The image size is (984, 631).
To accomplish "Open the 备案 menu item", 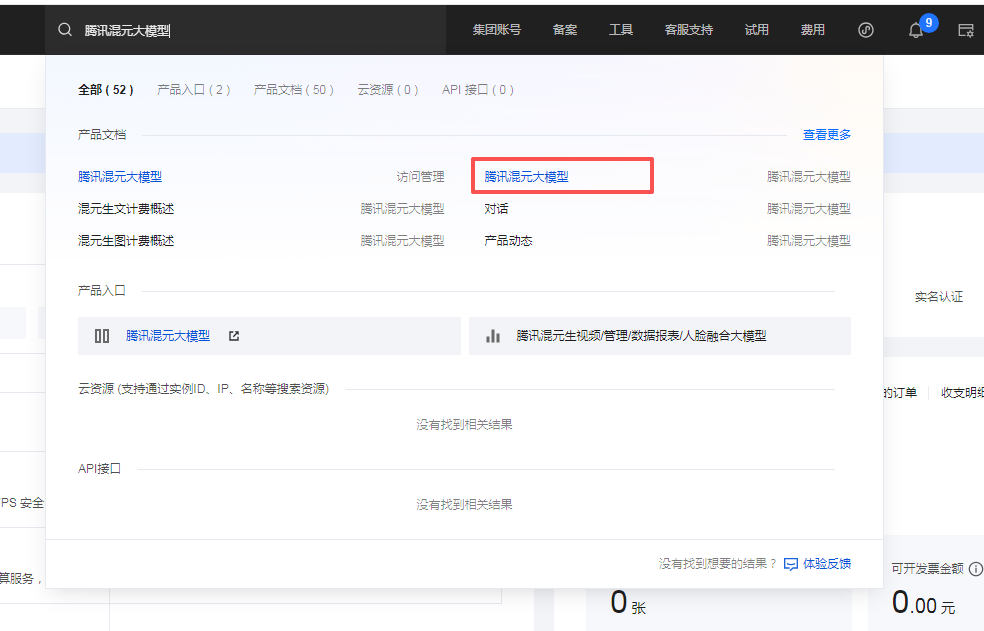I will 565,30.
